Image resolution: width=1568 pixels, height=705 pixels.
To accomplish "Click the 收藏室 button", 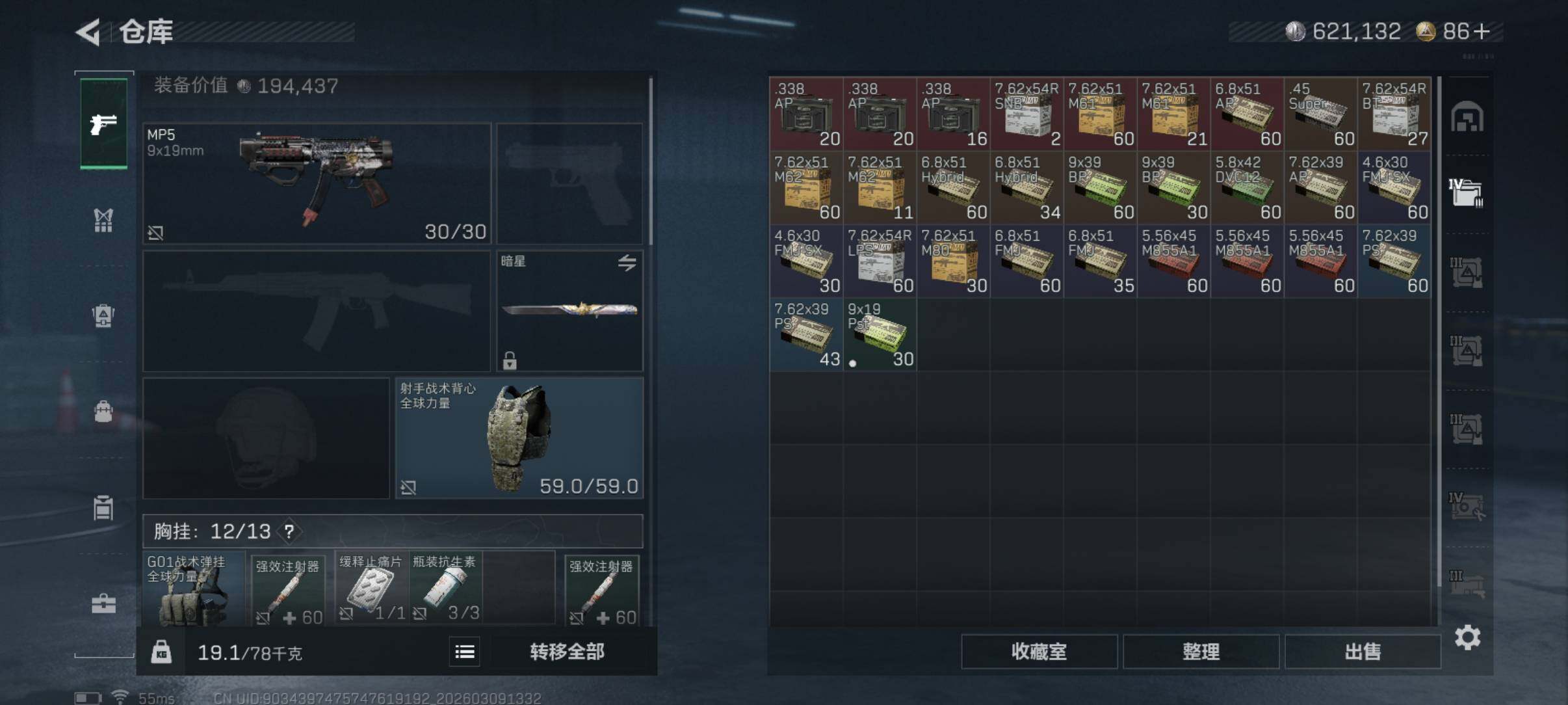I will pos(1039,652).
